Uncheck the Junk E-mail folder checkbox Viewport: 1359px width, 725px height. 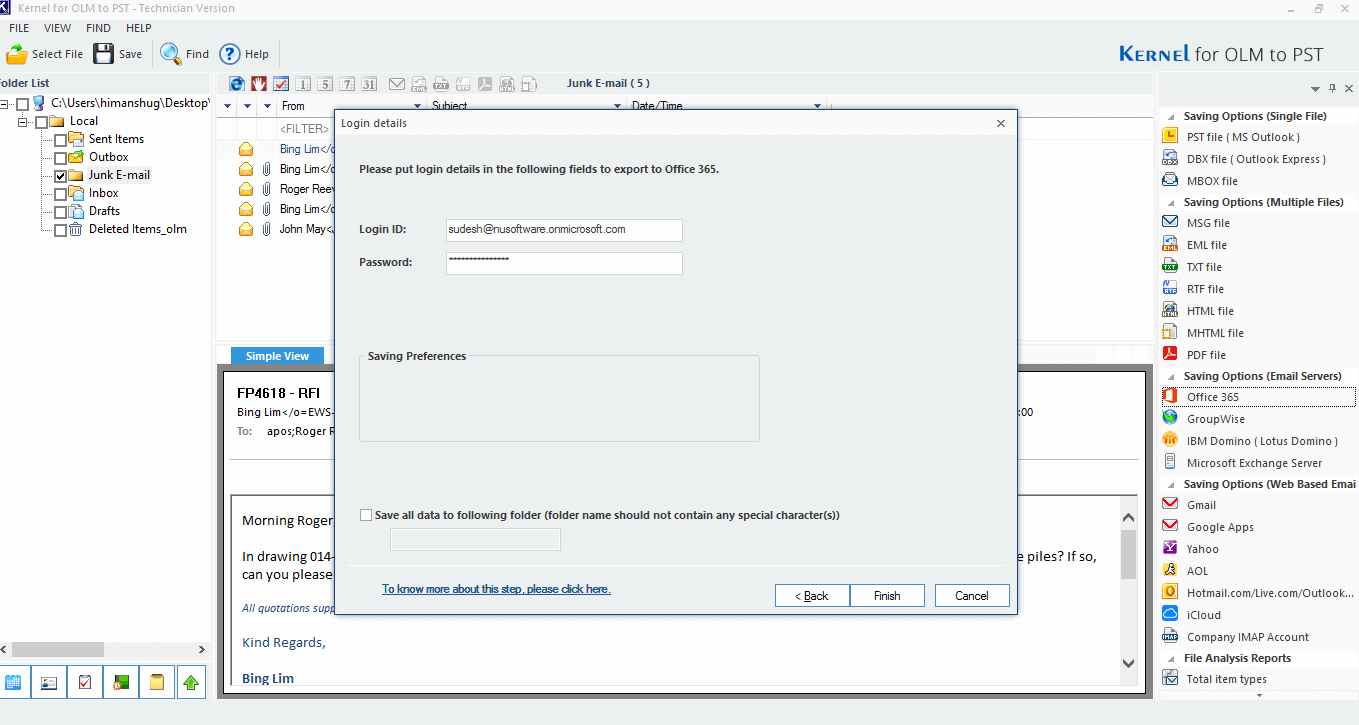click(61, 176)
